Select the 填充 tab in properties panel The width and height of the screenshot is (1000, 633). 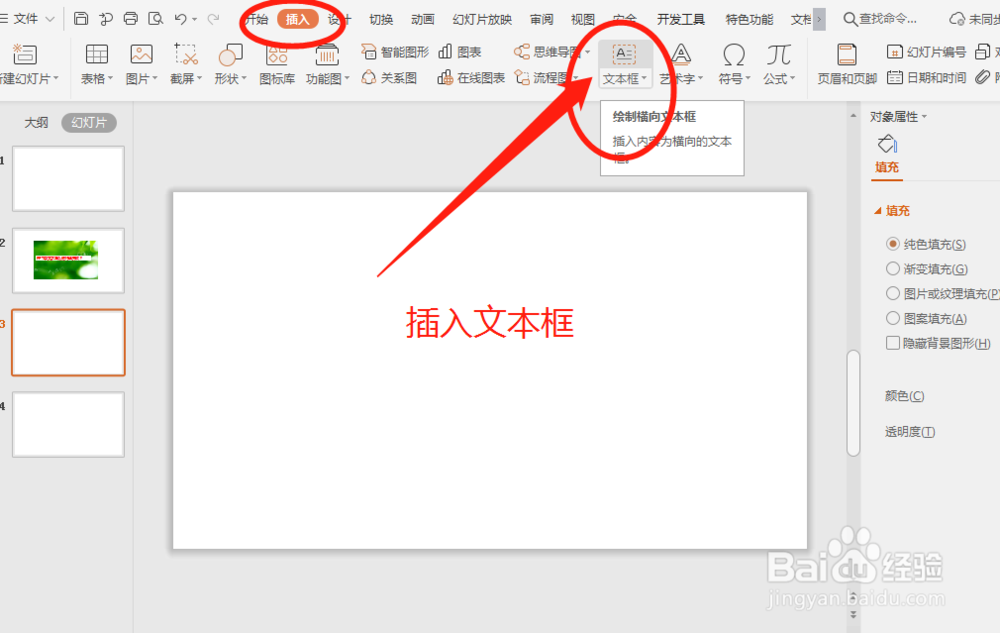click(x=887, y=167)
